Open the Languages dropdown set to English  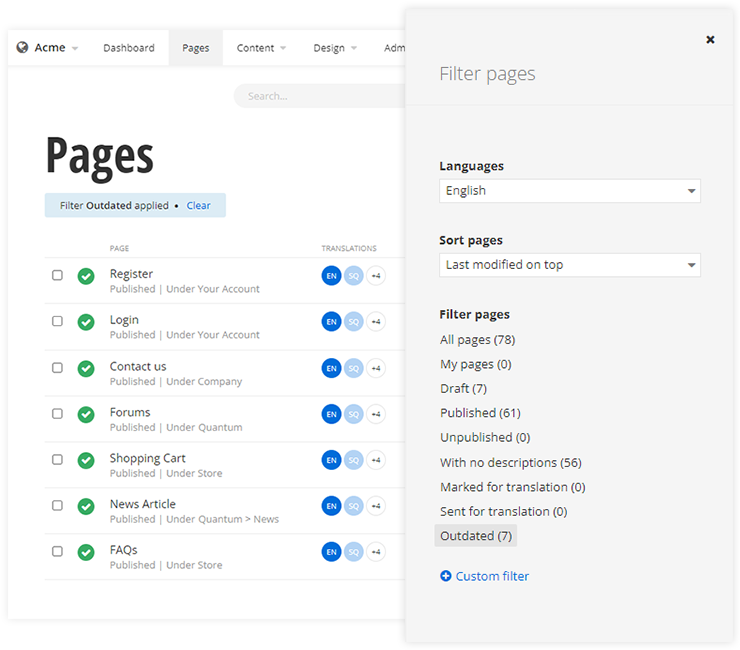point(569,191)
